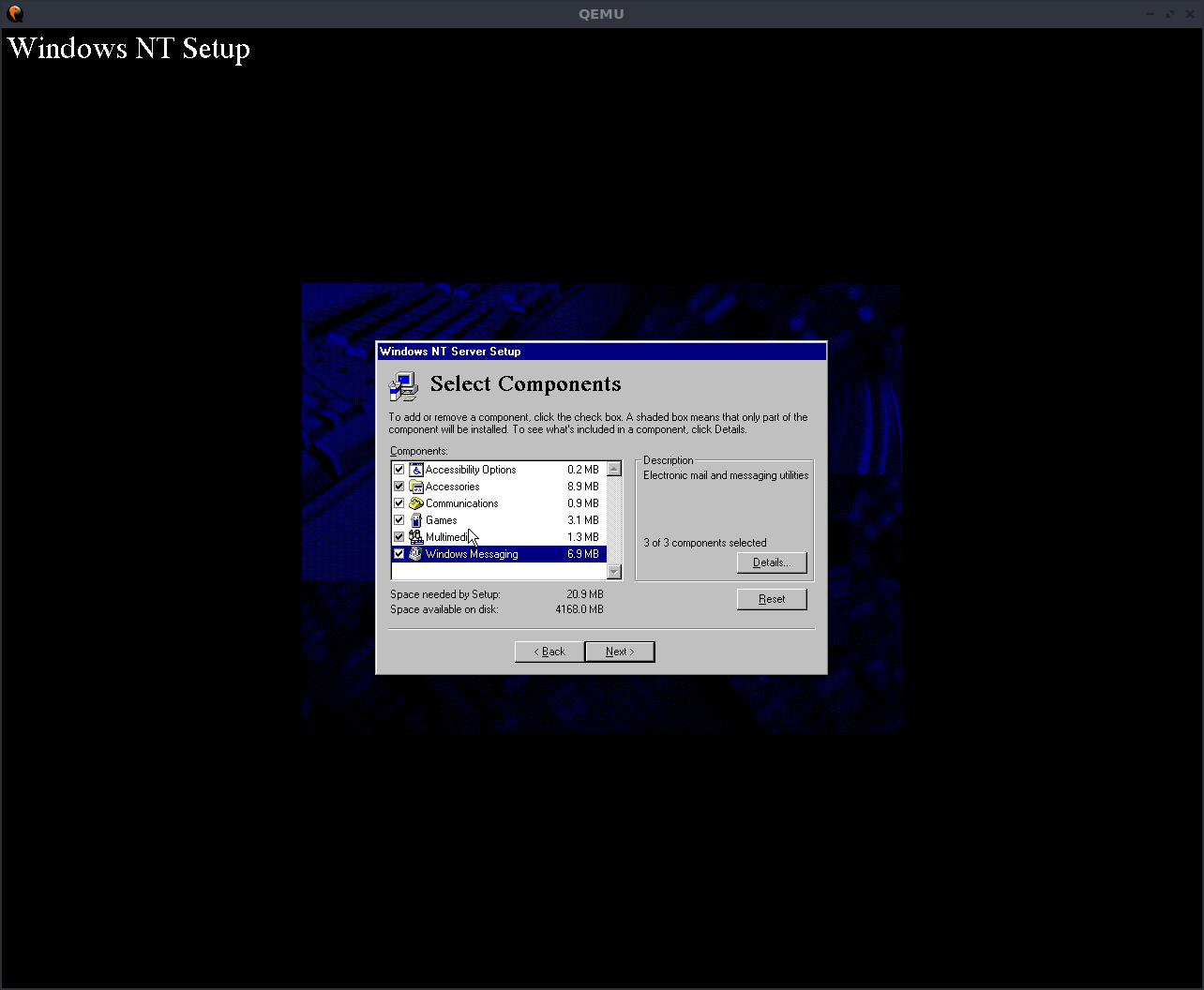Toggle the Multimedia checkbox
The image size is (1204, 990).
coord(399,537)
